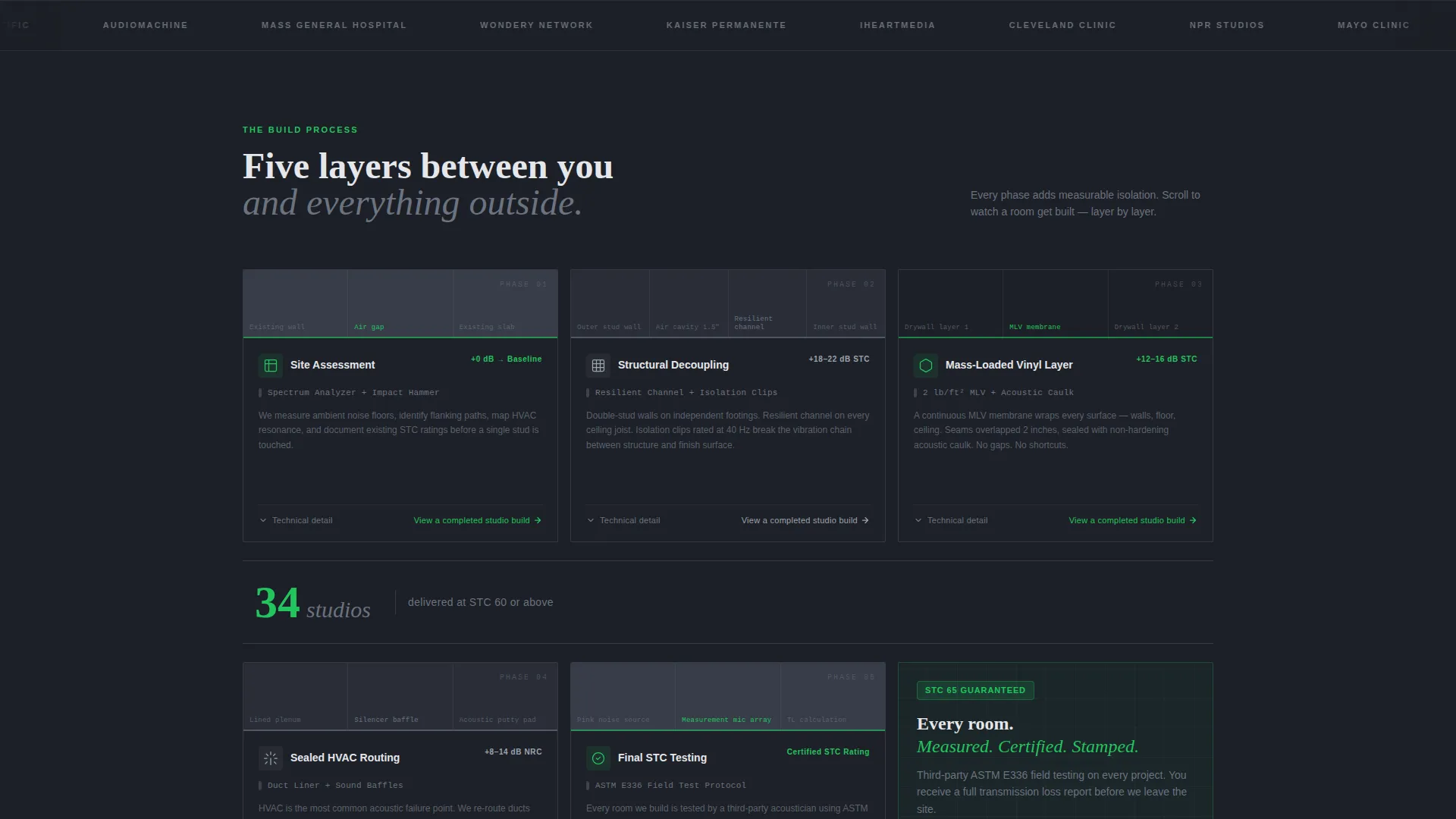
Task: Click the Drywall layer 2 segment in Phase 03
Action: tap(1160, 303)
